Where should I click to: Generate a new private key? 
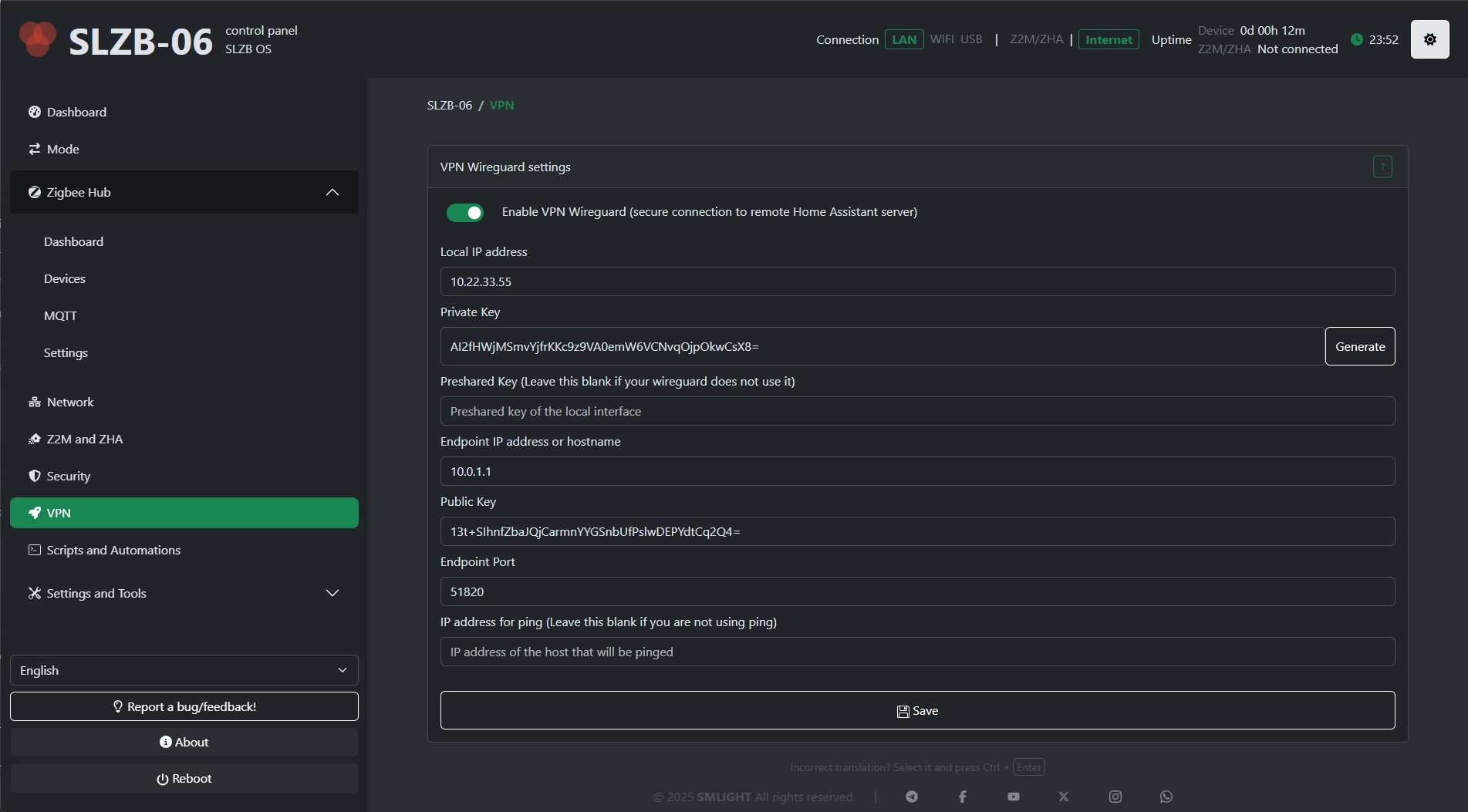tap(1359, 346)
